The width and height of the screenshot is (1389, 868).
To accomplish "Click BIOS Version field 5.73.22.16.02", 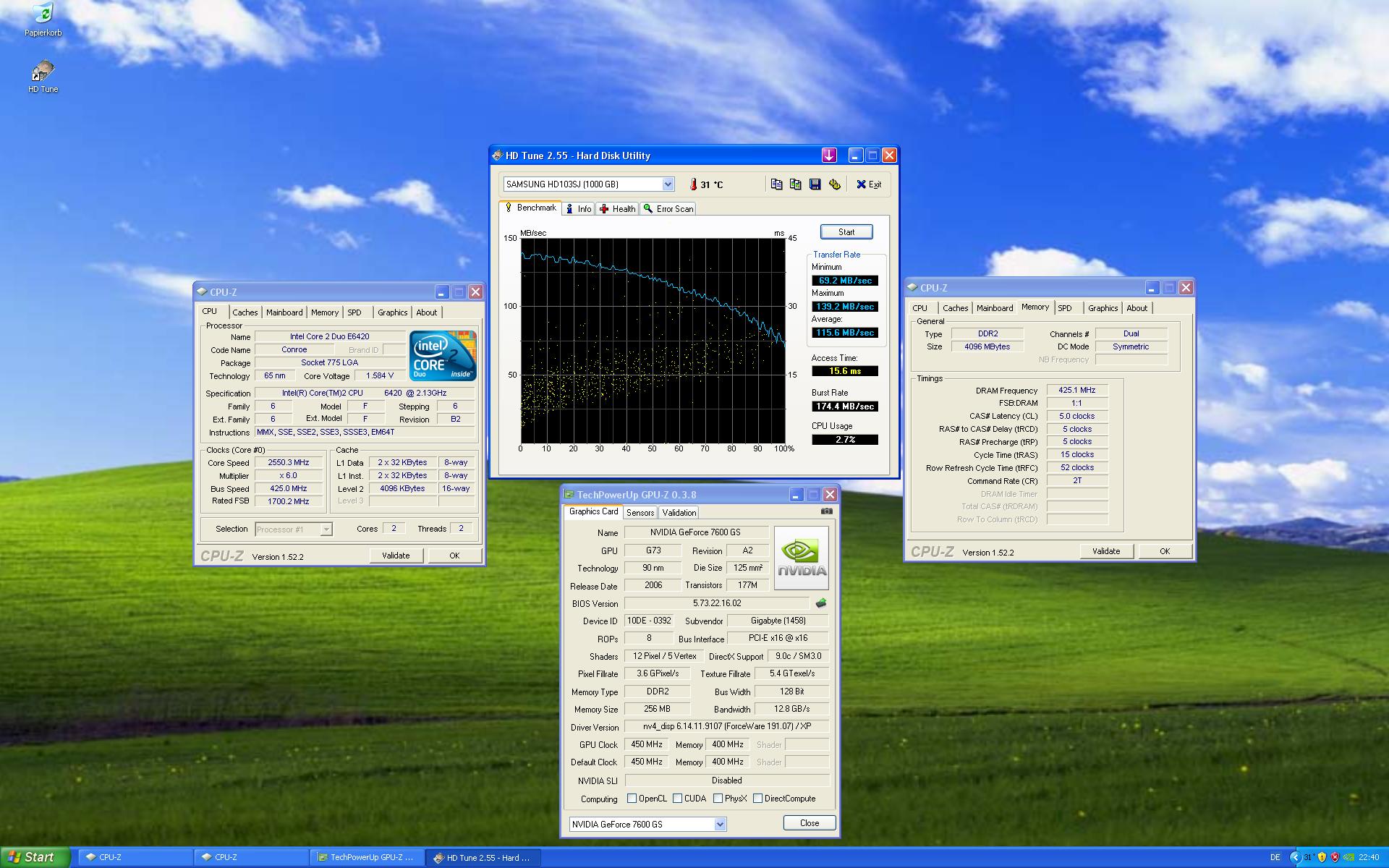I will (717, 603).
